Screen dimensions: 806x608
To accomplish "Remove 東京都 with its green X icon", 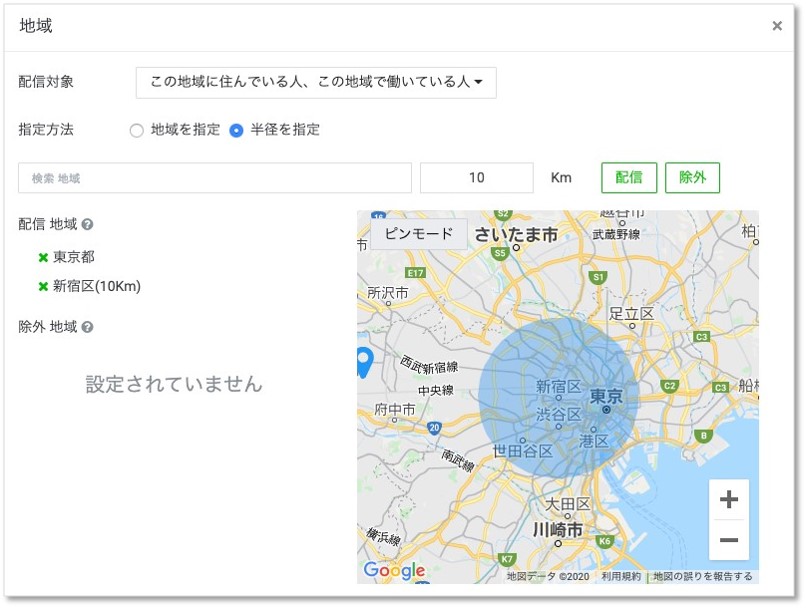I will (43, 257).
